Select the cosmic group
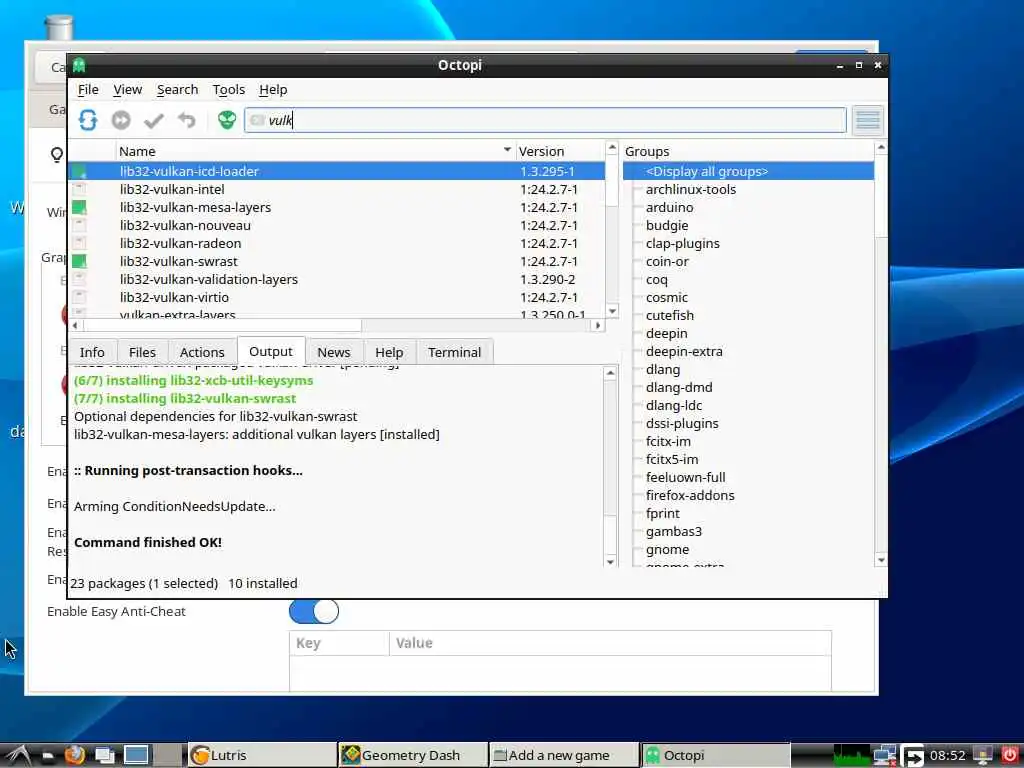Screen dimensions: 1024x768 (667, 297)
